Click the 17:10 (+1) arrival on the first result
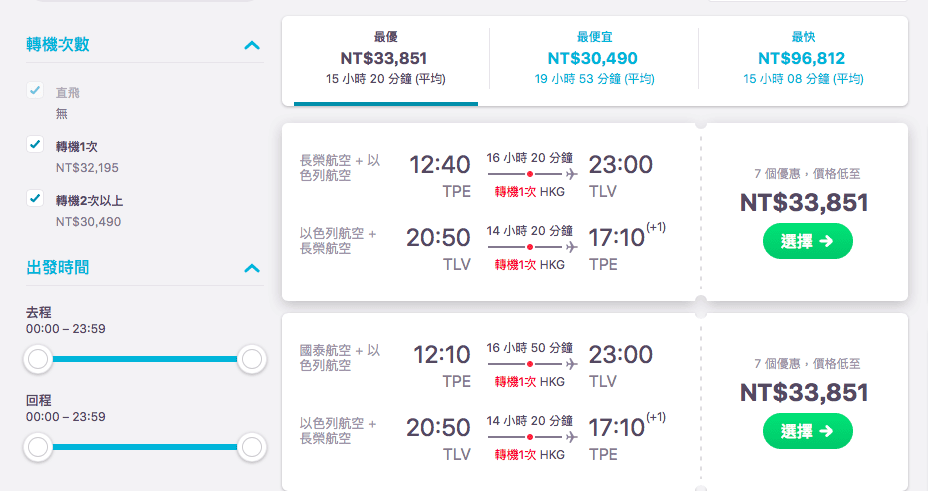The image size is (928, 491). 627,237
